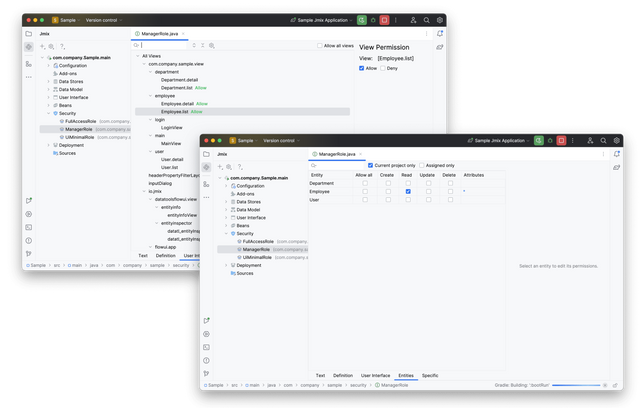Open the Project folder icon in the back window sidebar
The height and width of the screenshot is (408, 640).
29,33
